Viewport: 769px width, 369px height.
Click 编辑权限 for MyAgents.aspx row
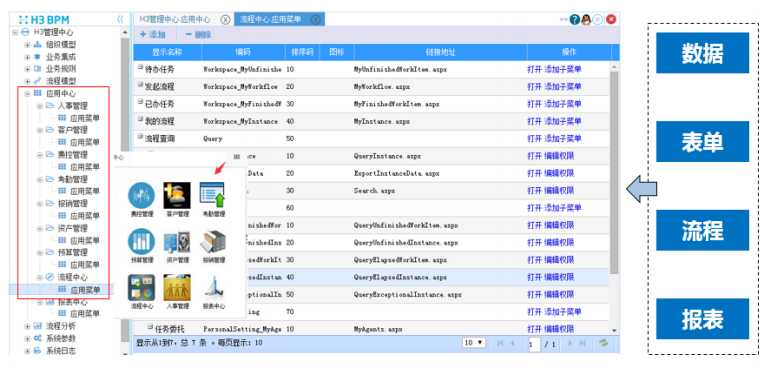pos(559,329)
